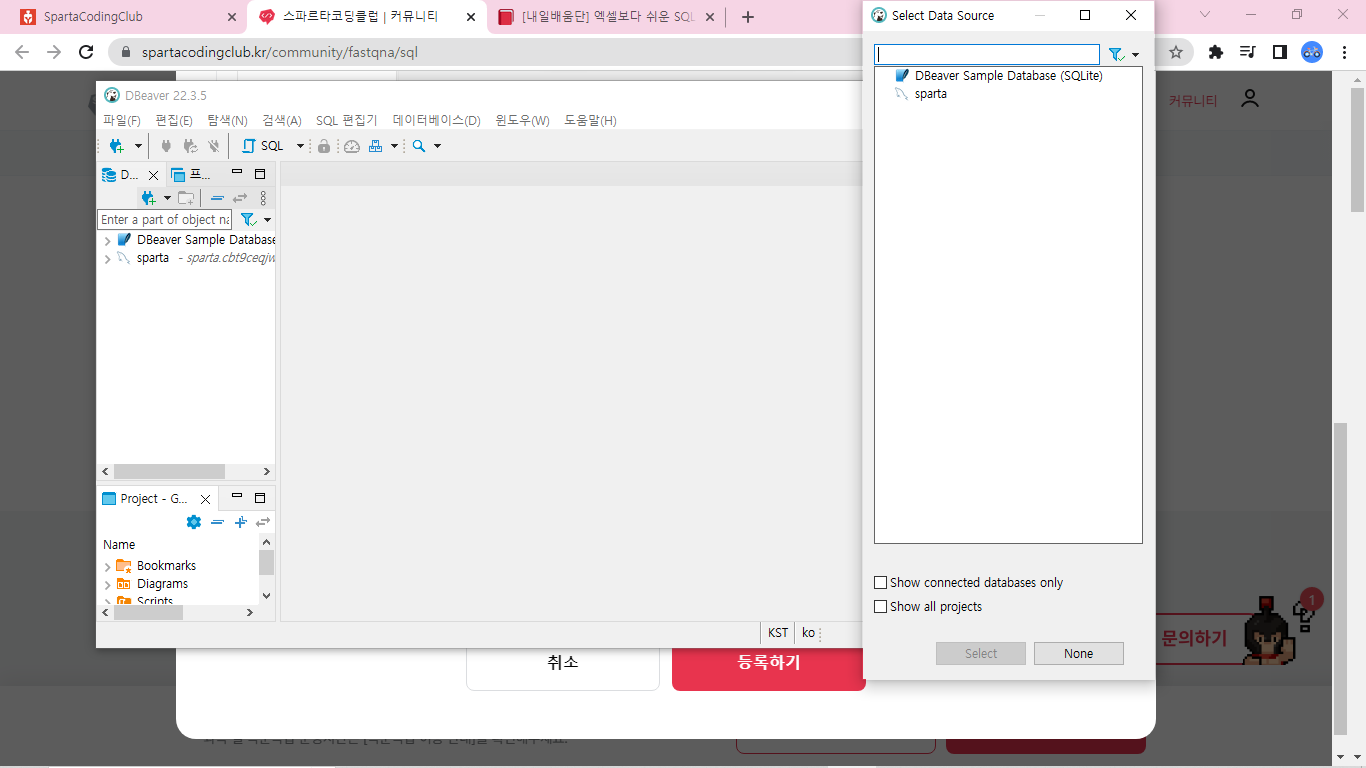Open the three-dot view menu in Database Navigator
The width and height of the screenshot is (1366, 768).
tap(263, 198)
